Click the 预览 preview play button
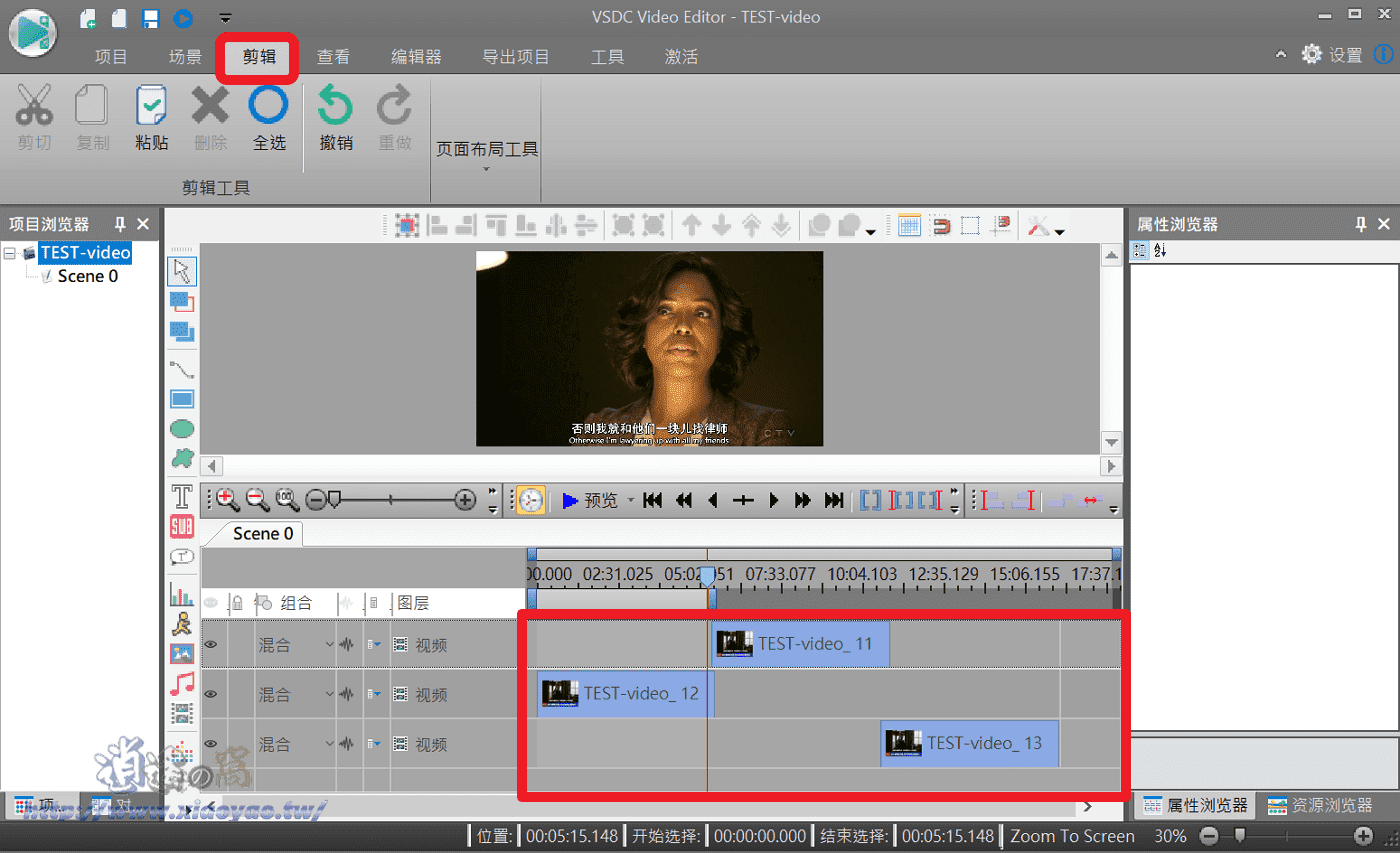The height and width of the screenshot is (853, 1400). coord(591,500)
